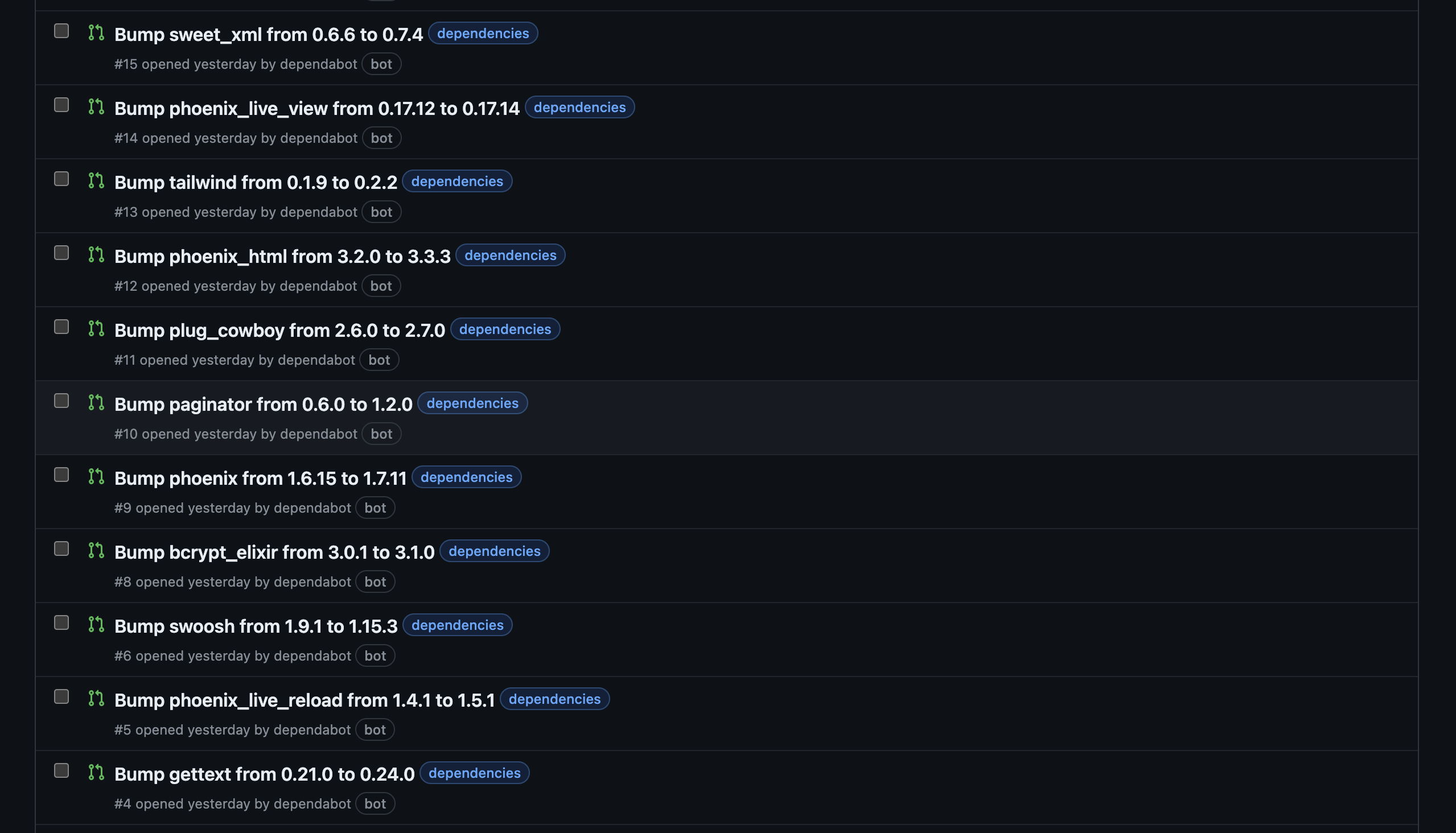
Task: Click the PR icon next to gettext bump
Action: click(x=96, y=772)
